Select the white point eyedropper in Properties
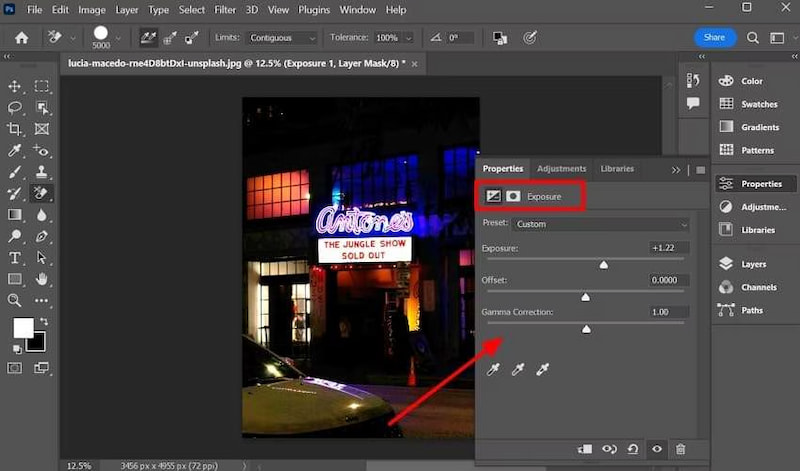 [x=542, y=369]
